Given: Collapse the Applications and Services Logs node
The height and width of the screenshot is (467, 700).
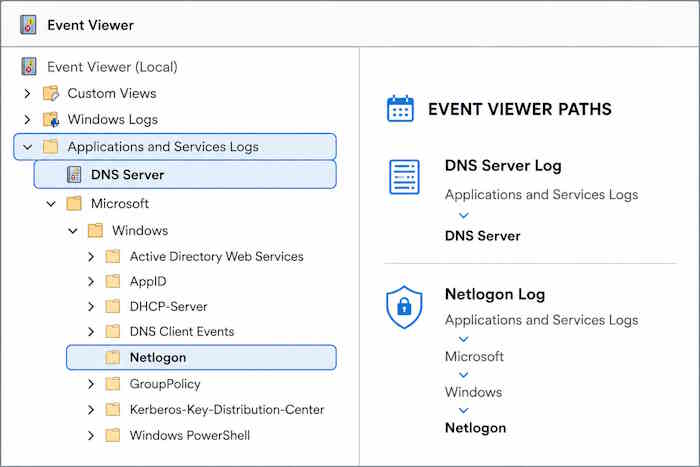Looking at the screenshot, I should tap(28, 146).
